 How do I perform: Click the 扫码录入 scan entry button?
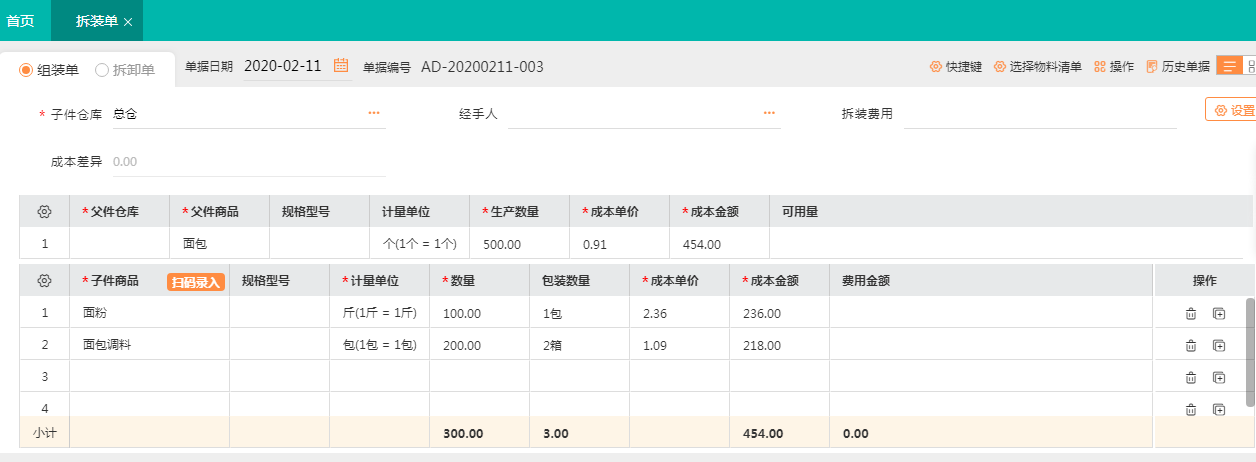pyautogui.click(x=196, y=282)
